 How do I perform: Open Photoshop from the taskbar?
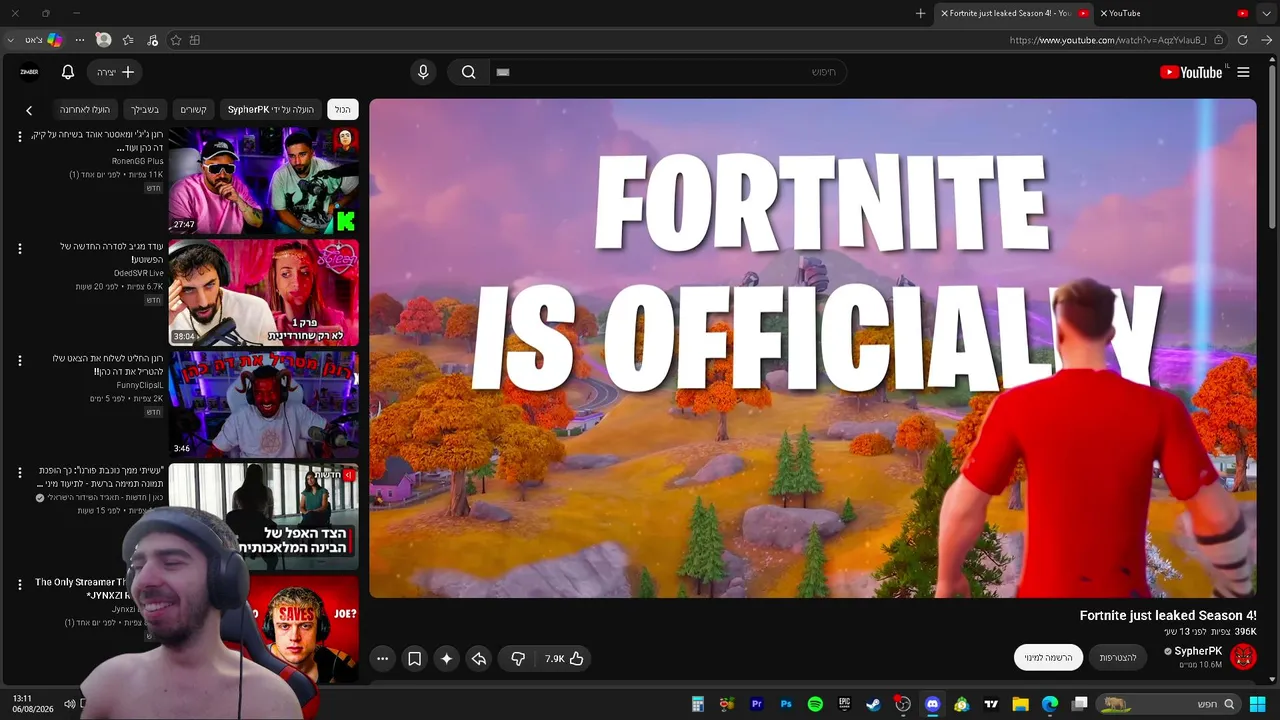(x=786, y=704)
